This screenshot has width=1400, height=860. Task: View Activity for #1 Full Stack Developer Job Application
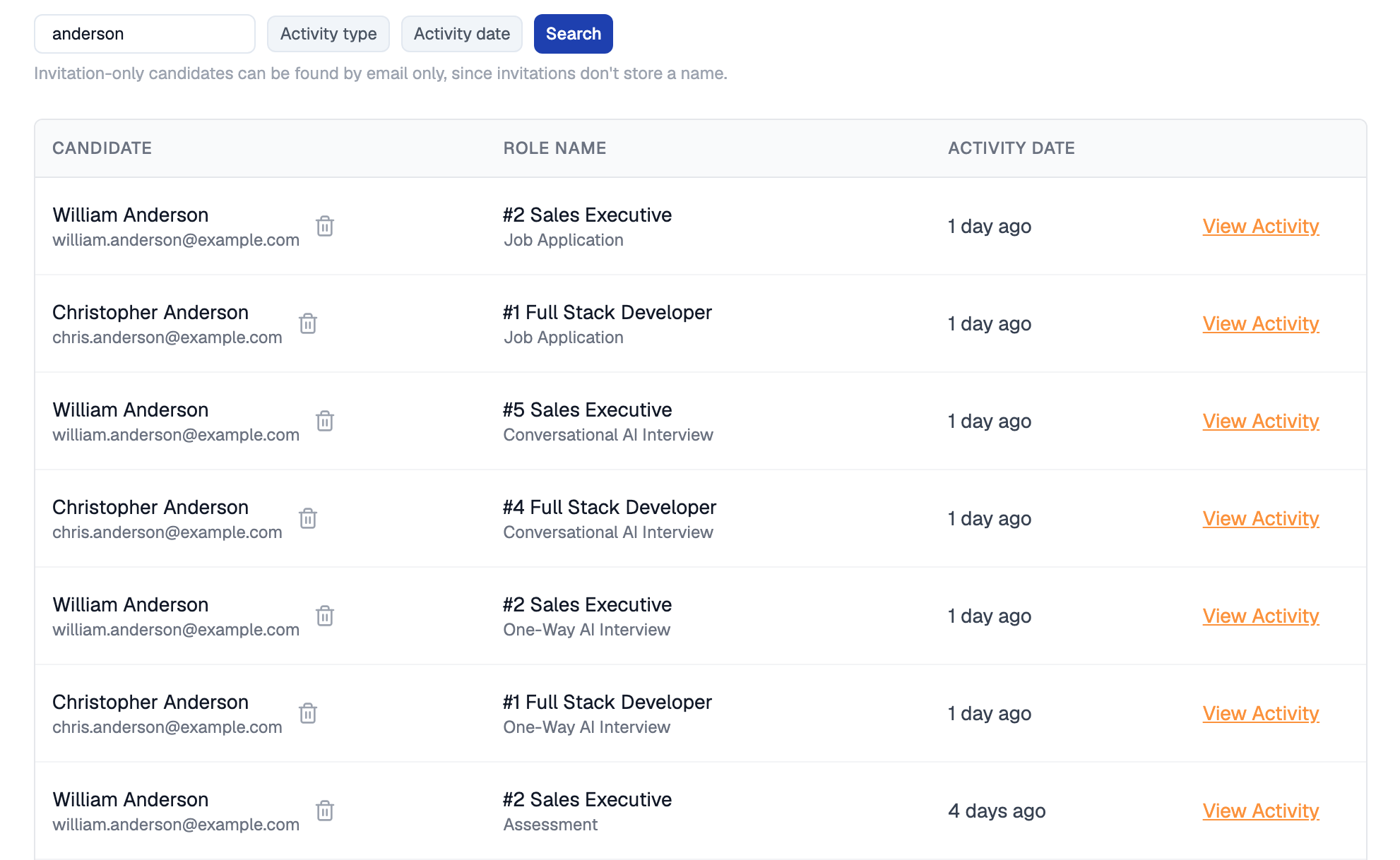click(x=1261, y=323)
